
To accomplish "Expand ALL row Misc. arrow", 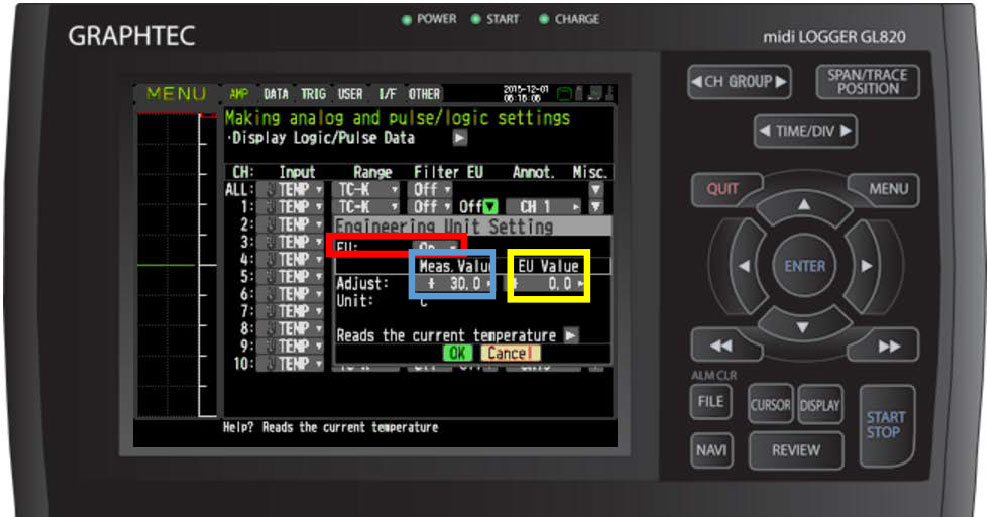I will coord(595,189).
